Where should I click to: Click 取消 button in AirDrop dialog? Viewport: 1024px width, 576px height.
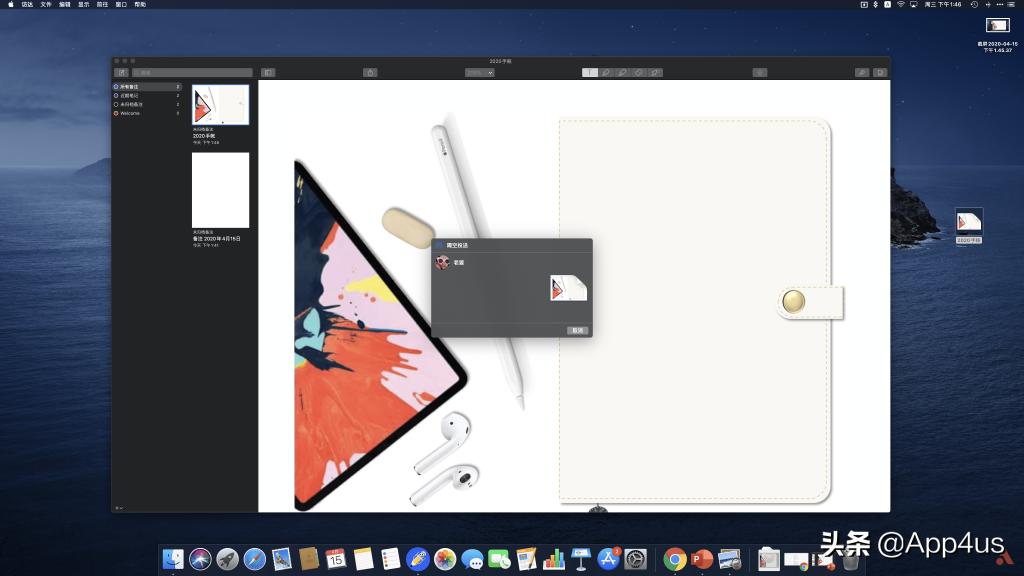click(x=577, y=330)
